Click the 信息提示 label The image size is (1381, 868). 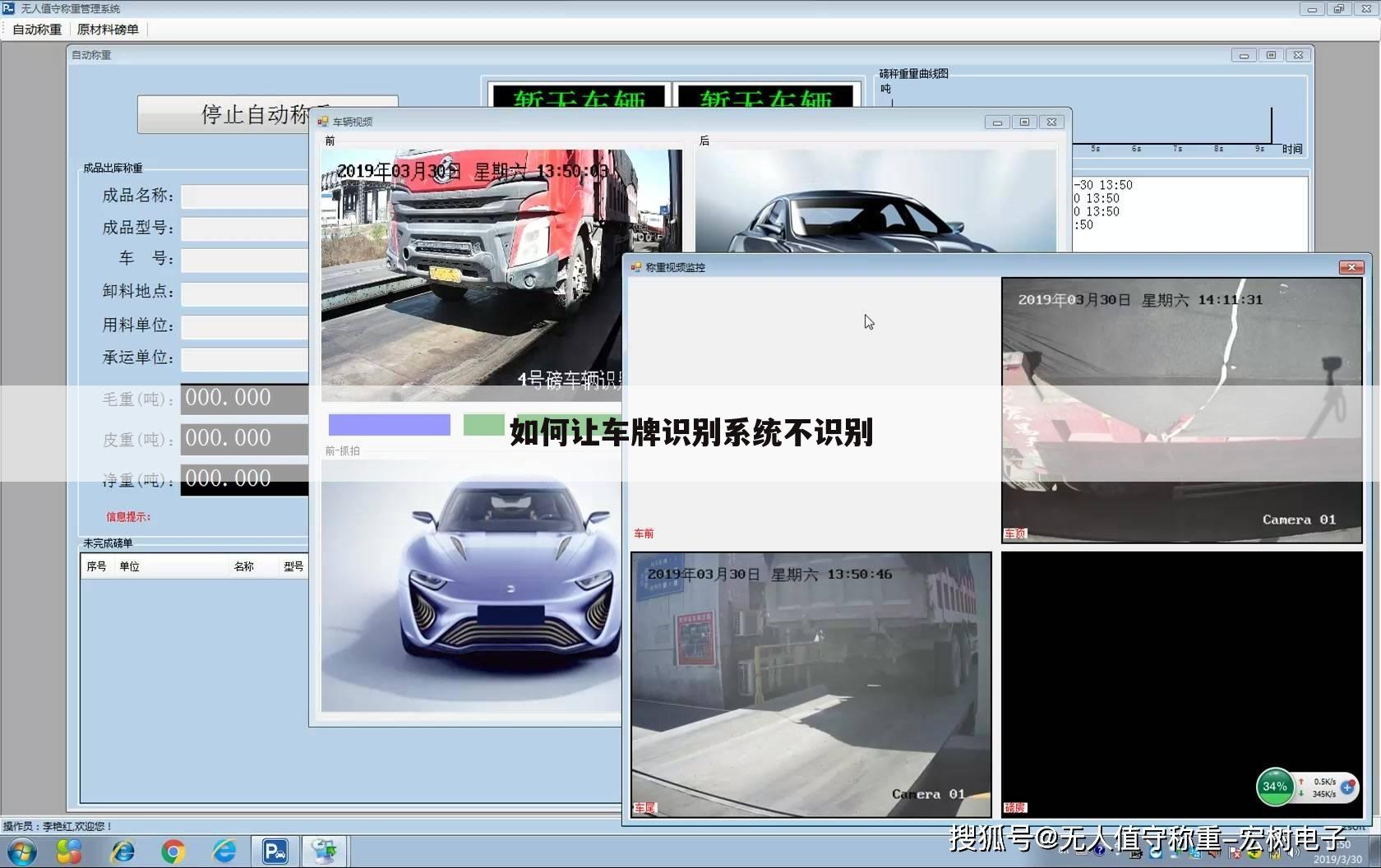128,516
